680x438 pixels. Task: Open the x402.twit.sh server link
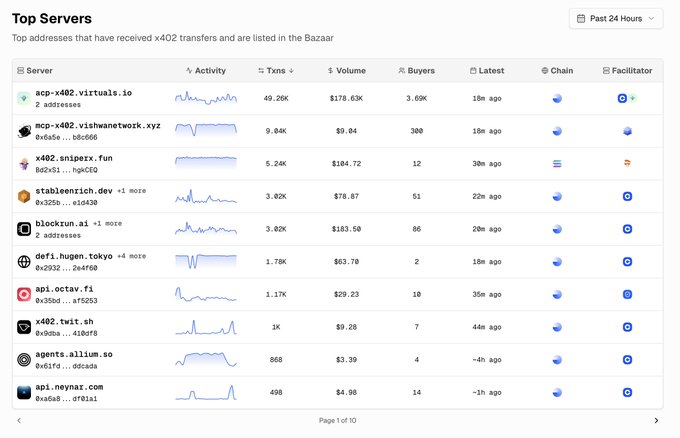[x=64, y=322]
